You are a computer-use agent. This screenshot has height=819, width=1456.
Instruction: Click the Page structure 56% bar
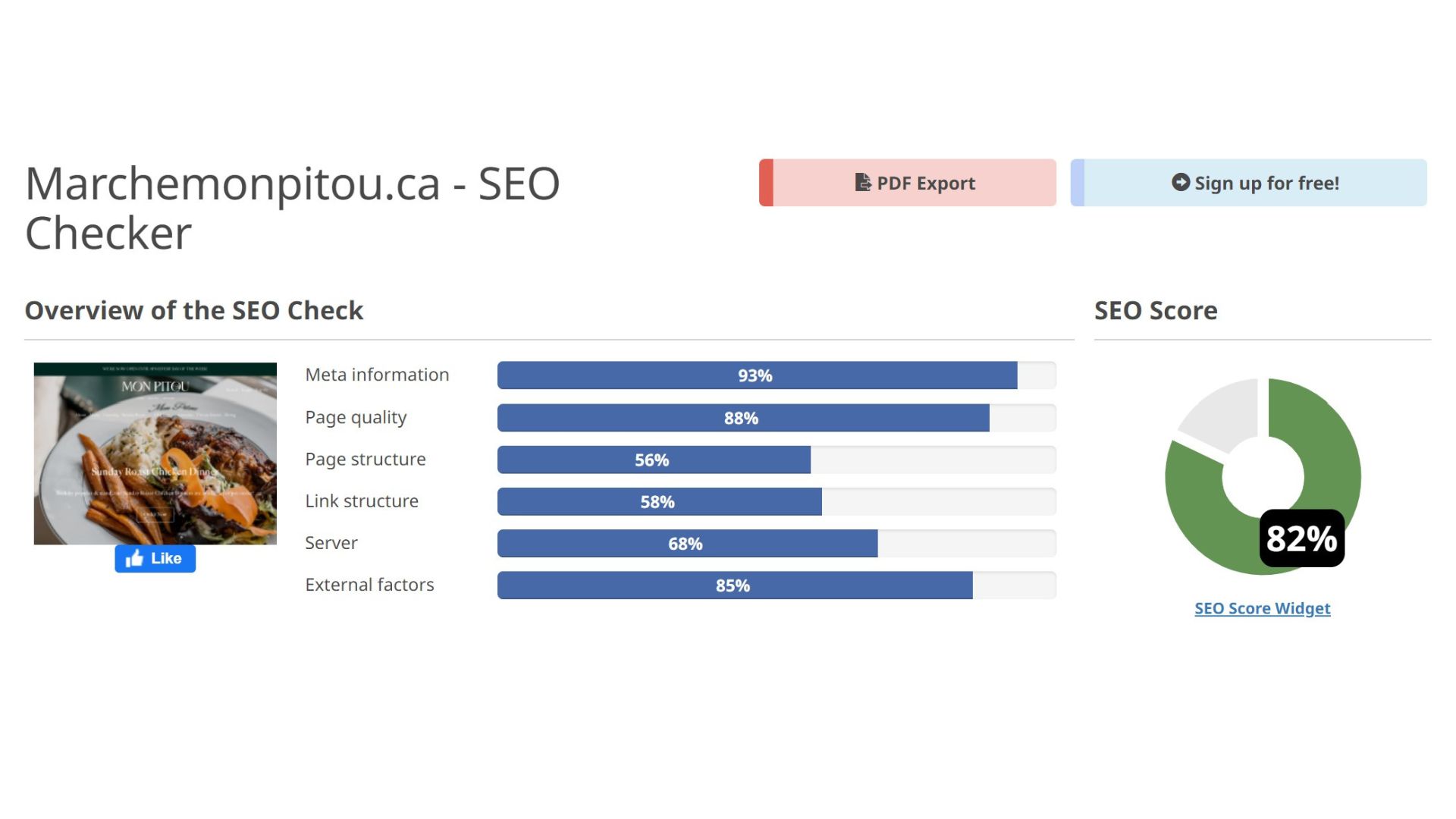pyautogui.click(x=653, y=460)
